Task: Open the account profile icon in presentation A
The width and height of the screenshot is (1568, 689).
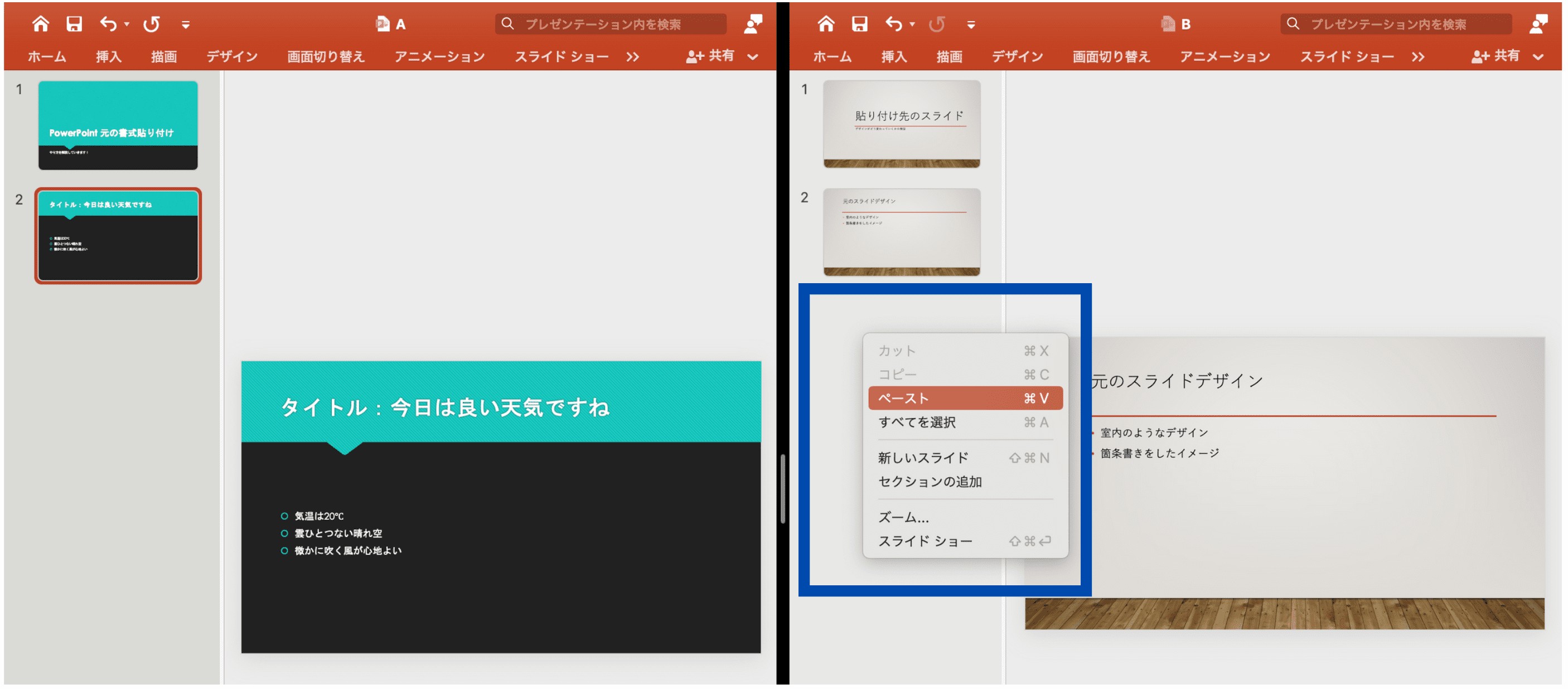Action: click(752, 25)
